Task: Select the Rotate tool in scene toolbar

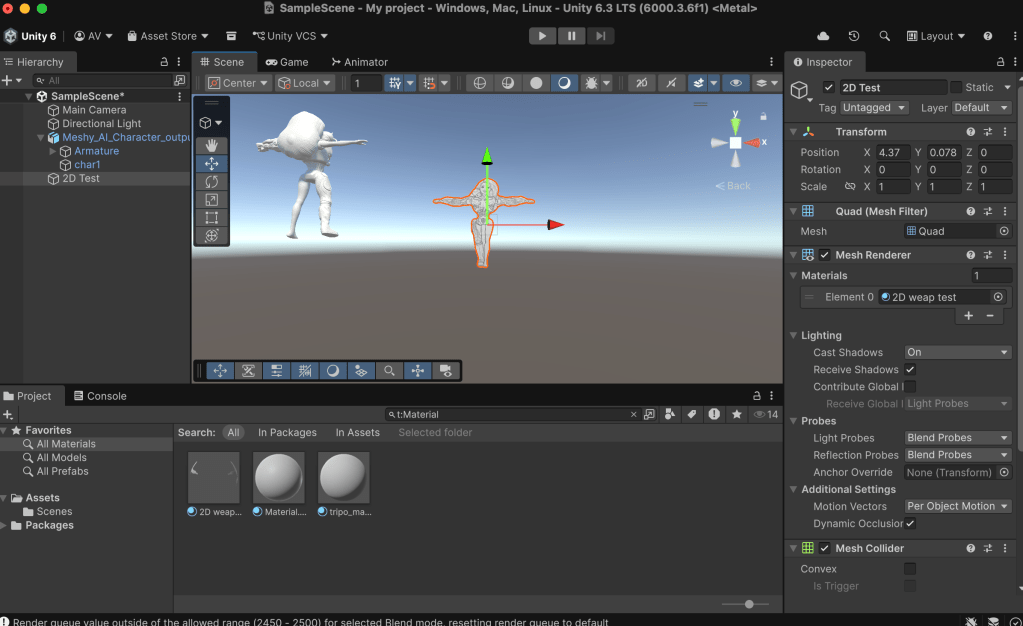Action: click(211, 182)
